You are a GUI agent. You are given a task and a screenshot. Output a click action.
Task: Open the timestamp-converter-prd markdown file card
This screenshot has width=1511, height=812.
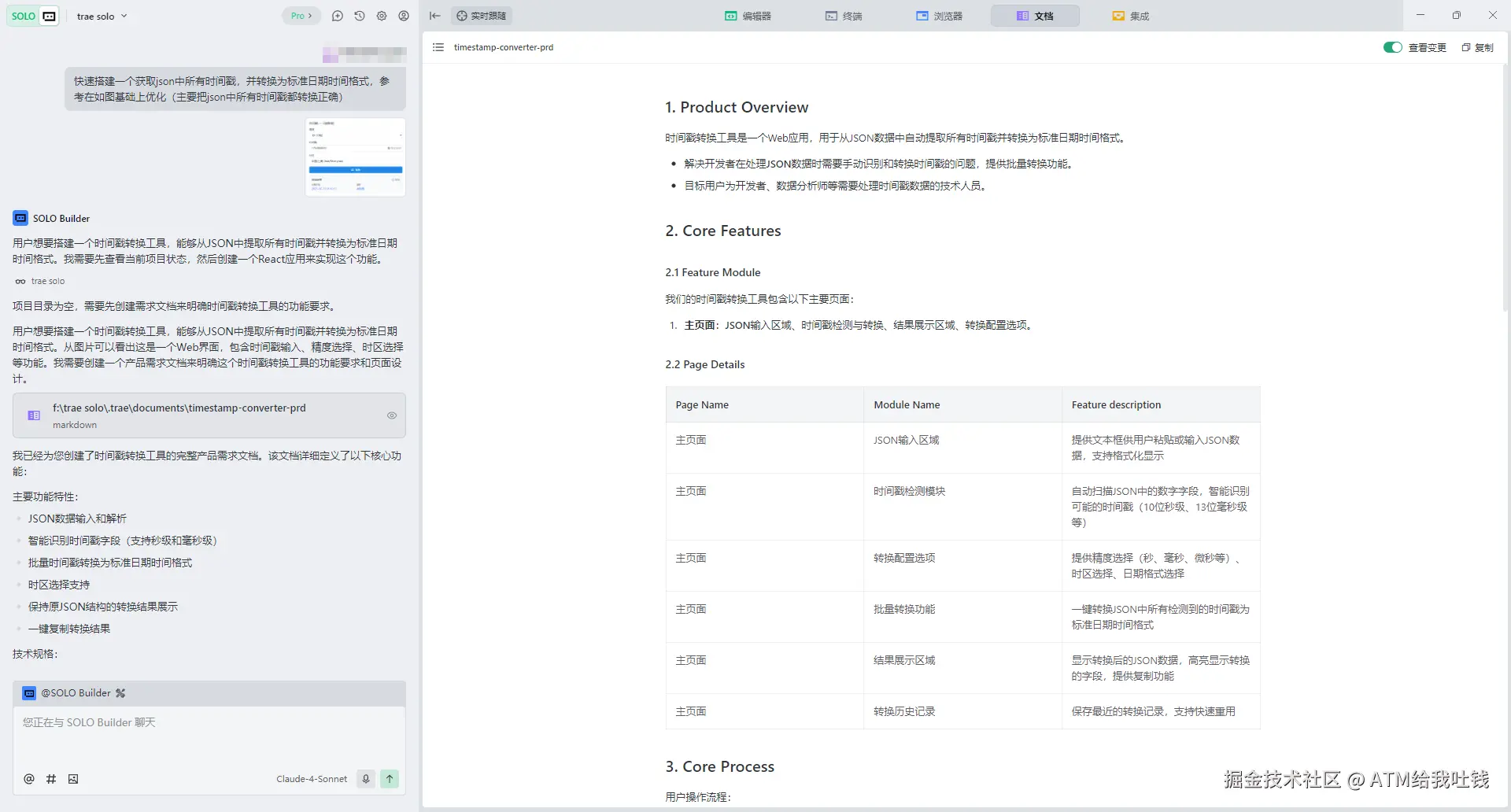click(x=209, y=415)
